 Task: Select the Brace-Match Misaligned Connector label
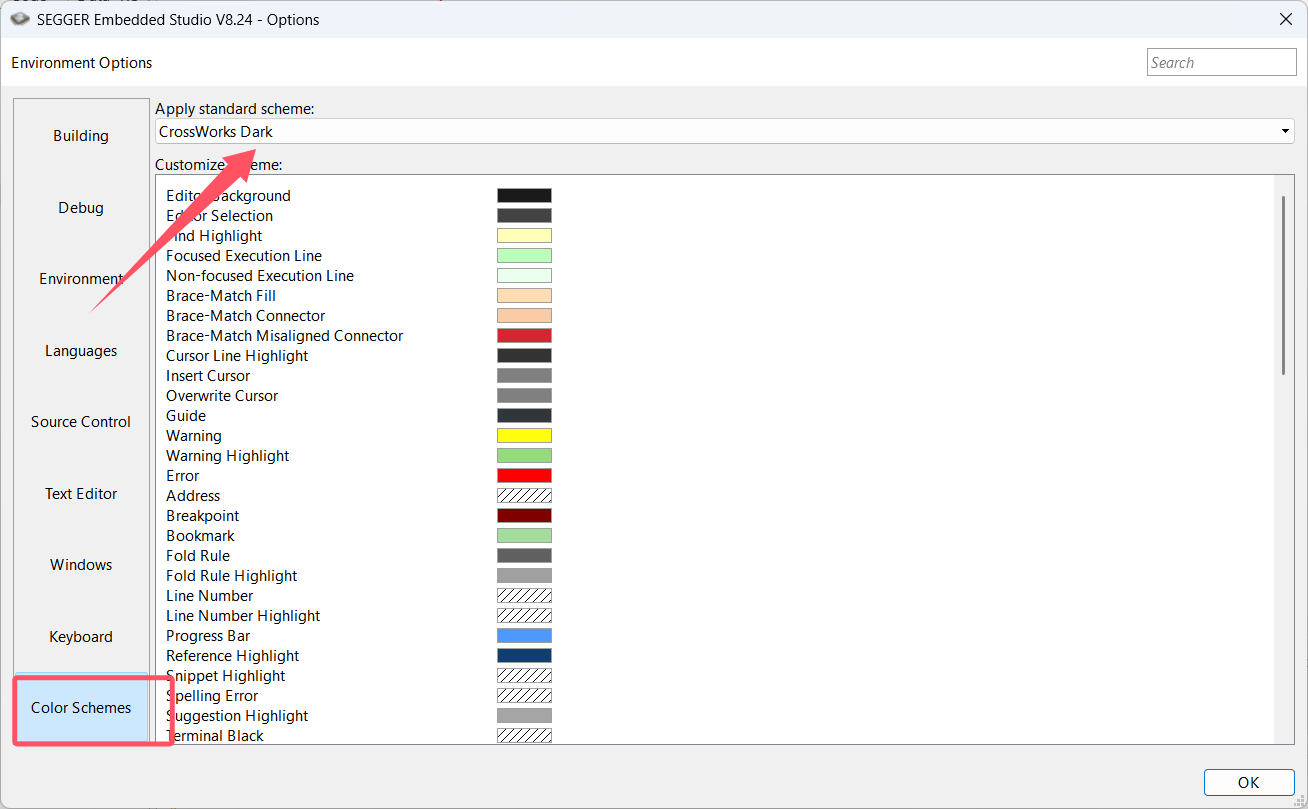click(285, 336)
